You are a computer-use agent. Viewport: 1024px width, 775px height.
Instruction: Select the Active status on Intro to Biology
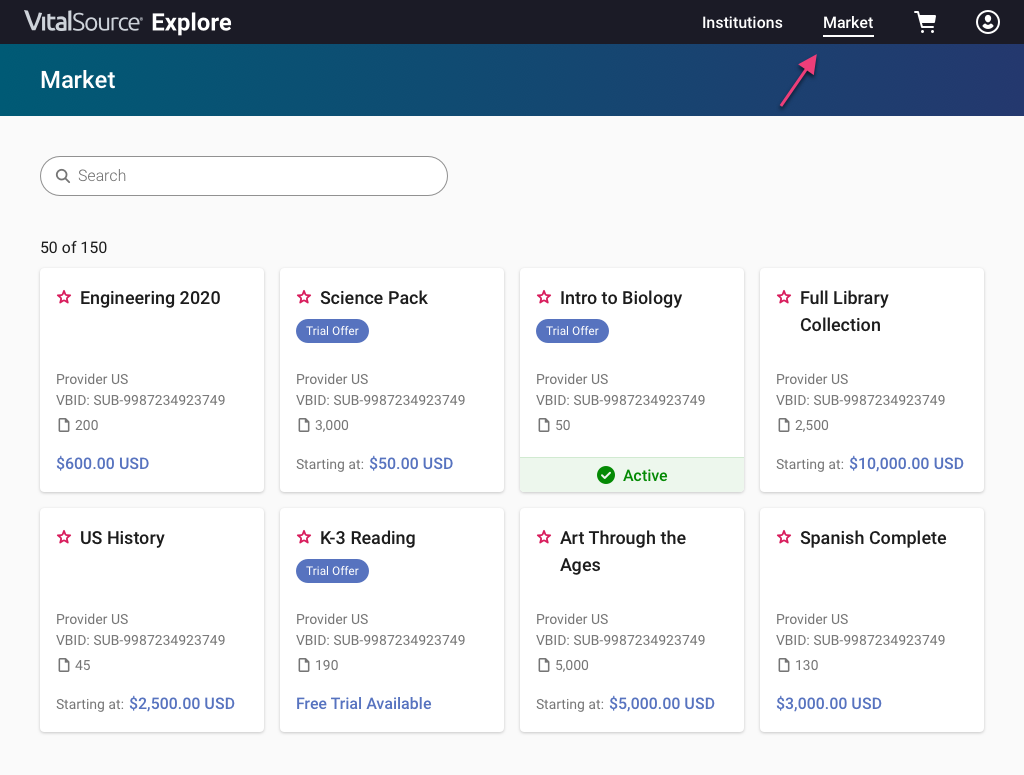632,476
